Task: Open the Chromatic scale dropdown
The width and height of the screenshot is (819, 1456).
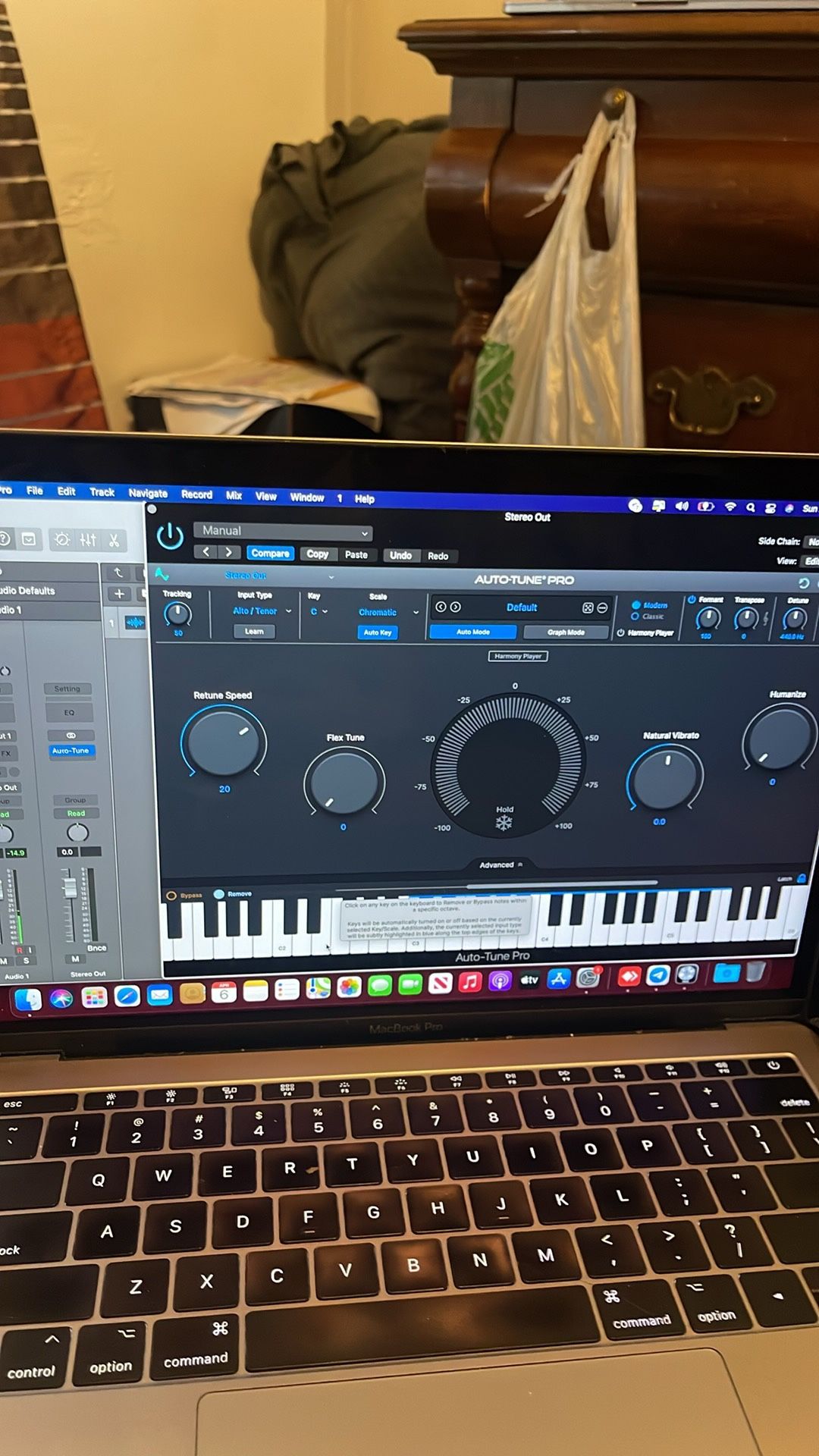Action: (x=388, y=613)
